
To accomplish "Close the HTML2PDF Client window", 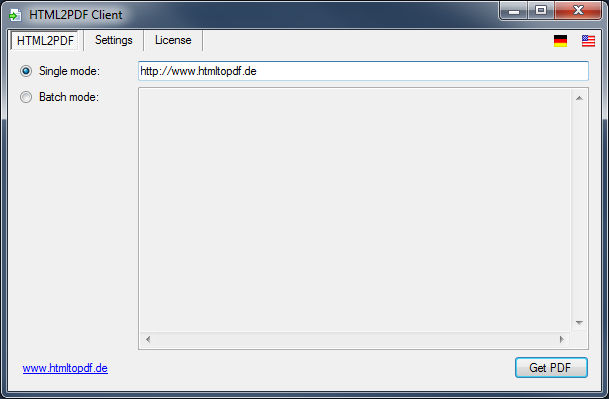I will [578, 11].
